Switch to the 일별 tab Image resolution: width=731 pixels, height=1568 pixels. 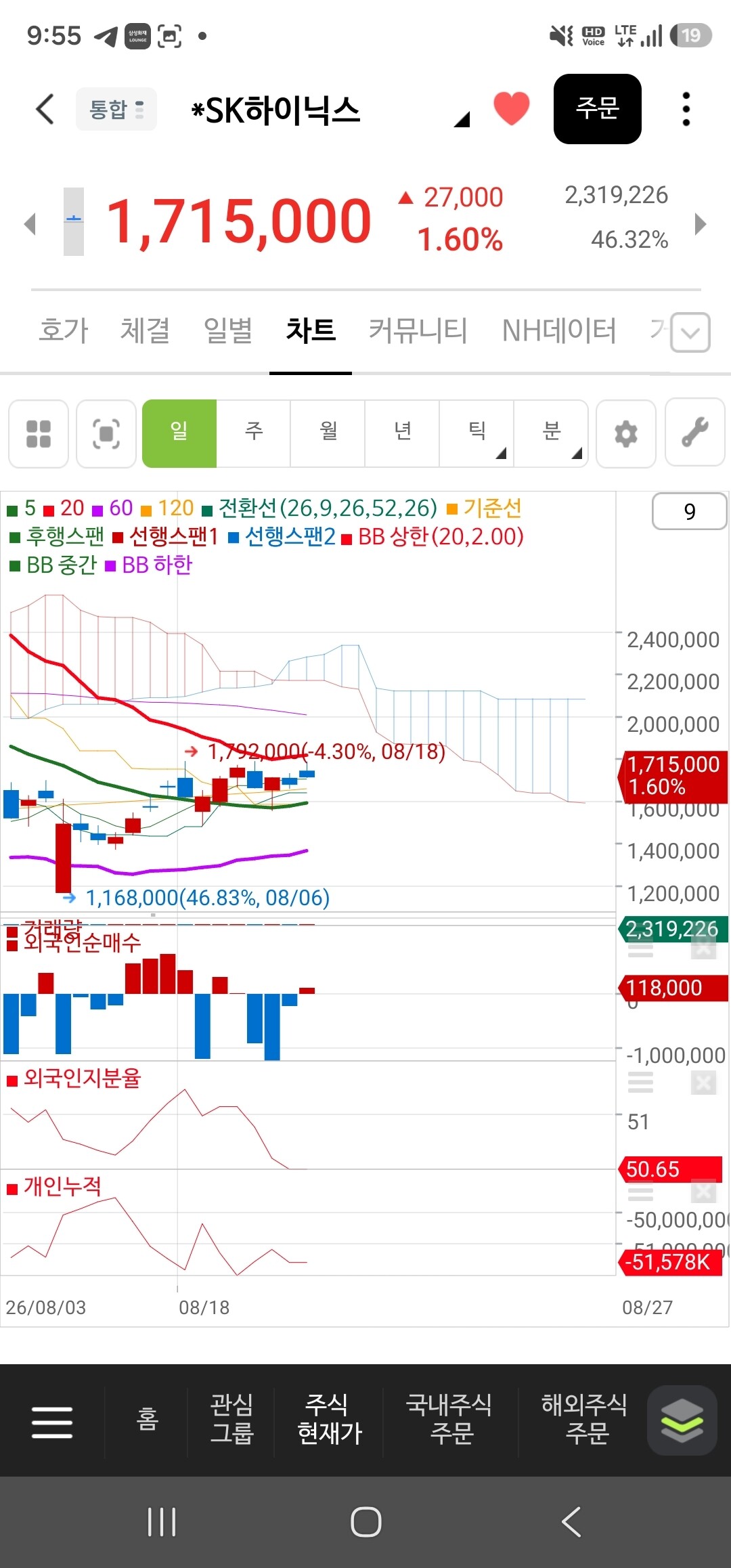[228, 331]
